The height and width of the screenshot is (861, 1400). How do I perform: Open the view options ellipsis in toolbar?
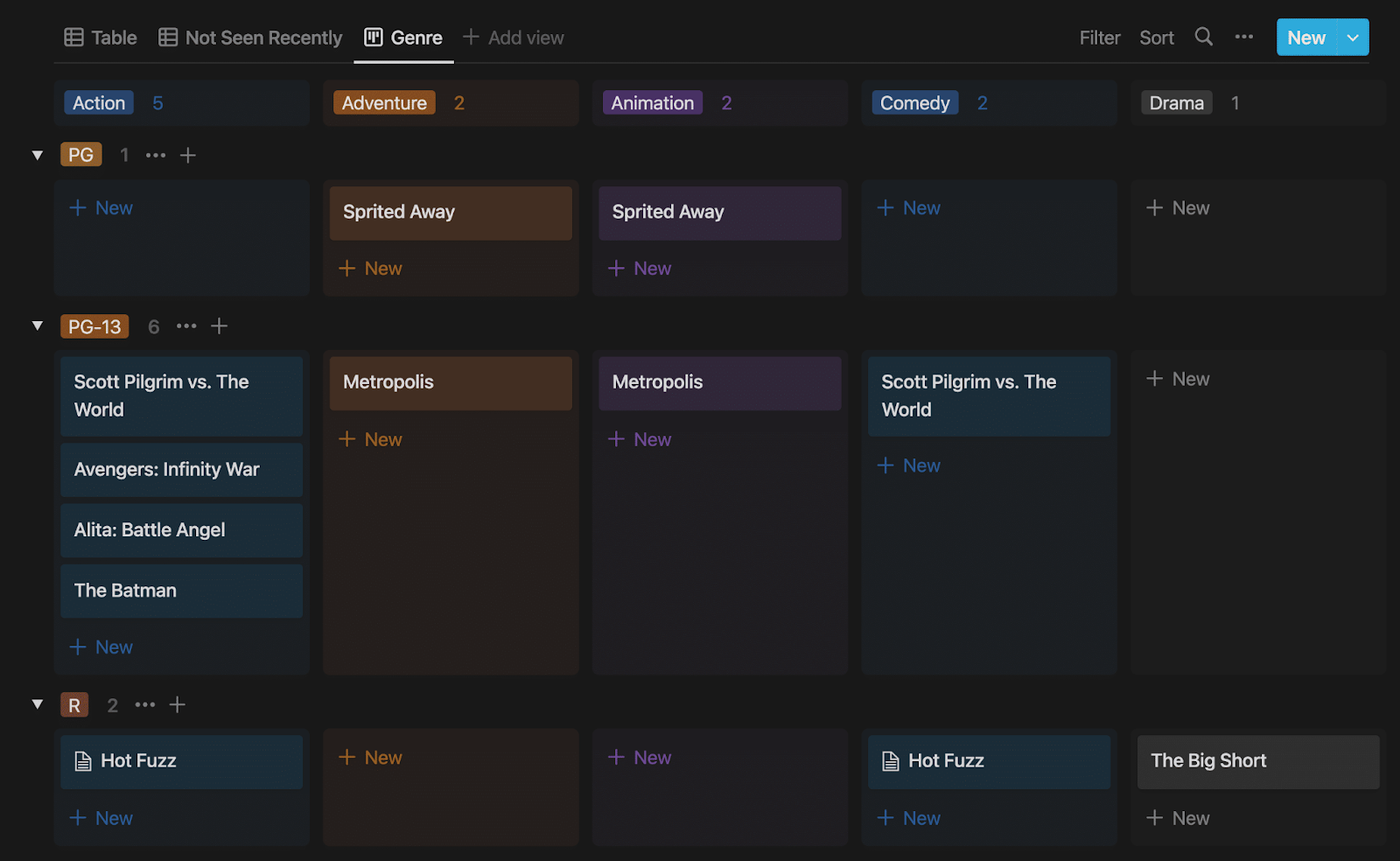(x=1244, y=37)
